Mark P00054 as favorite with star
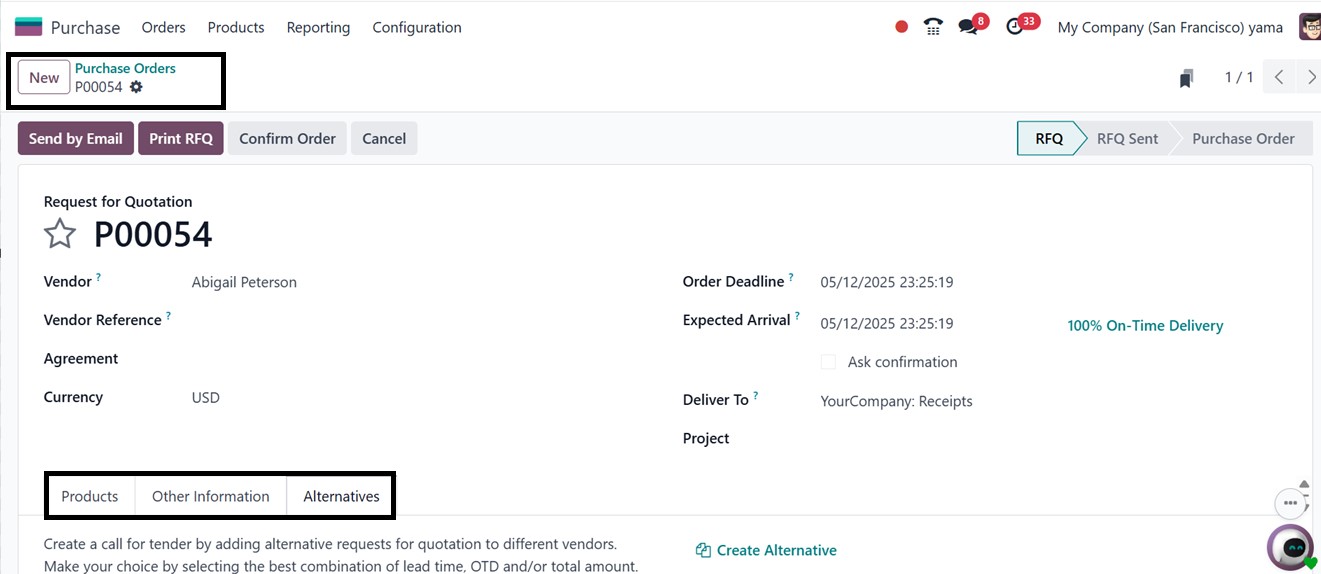The image size is (1321, 574). [x=60, y=234]
